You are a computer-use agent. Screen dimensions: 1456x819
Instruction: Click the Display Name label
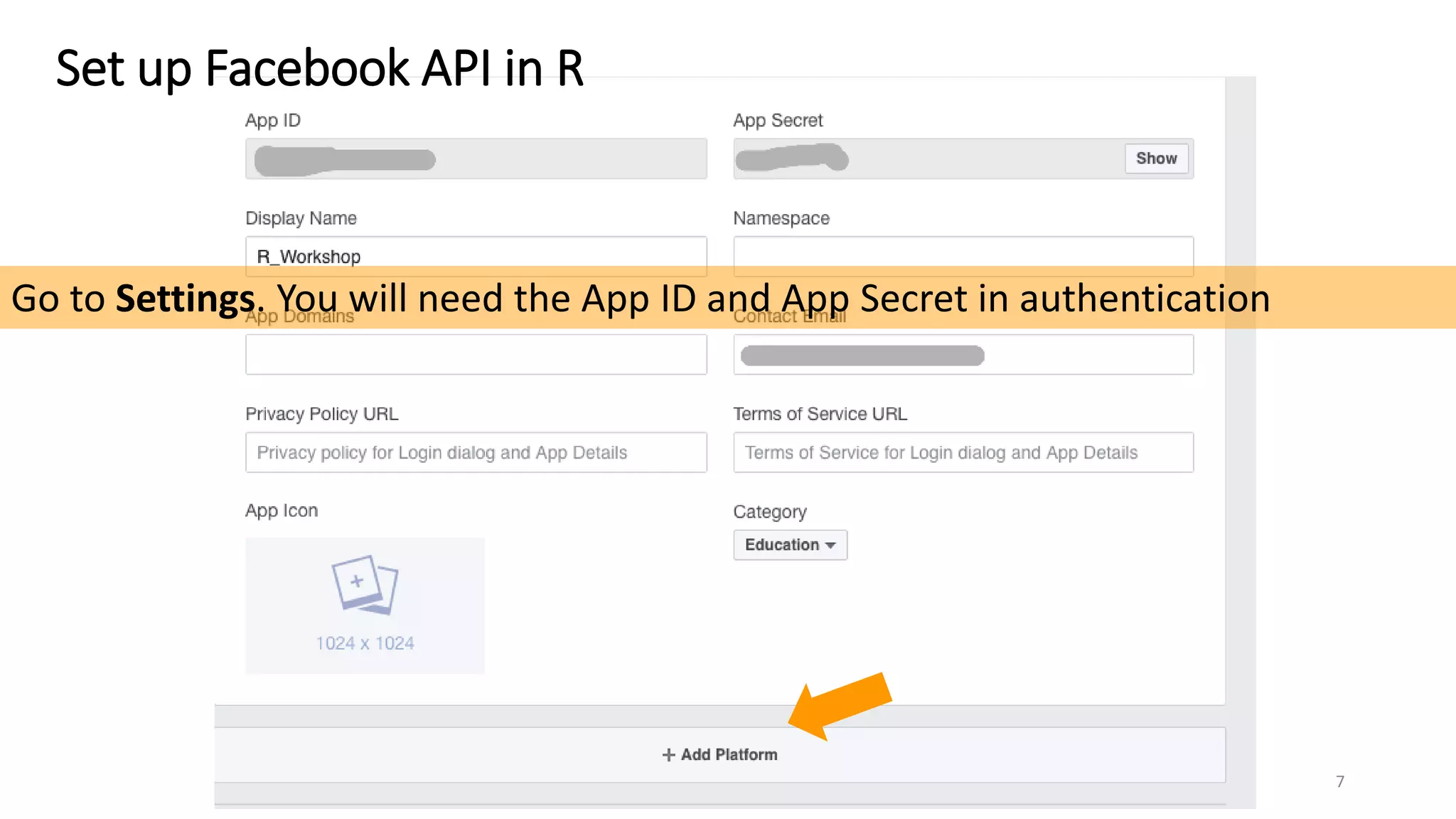pyautogui.click(x=301, y=218)
